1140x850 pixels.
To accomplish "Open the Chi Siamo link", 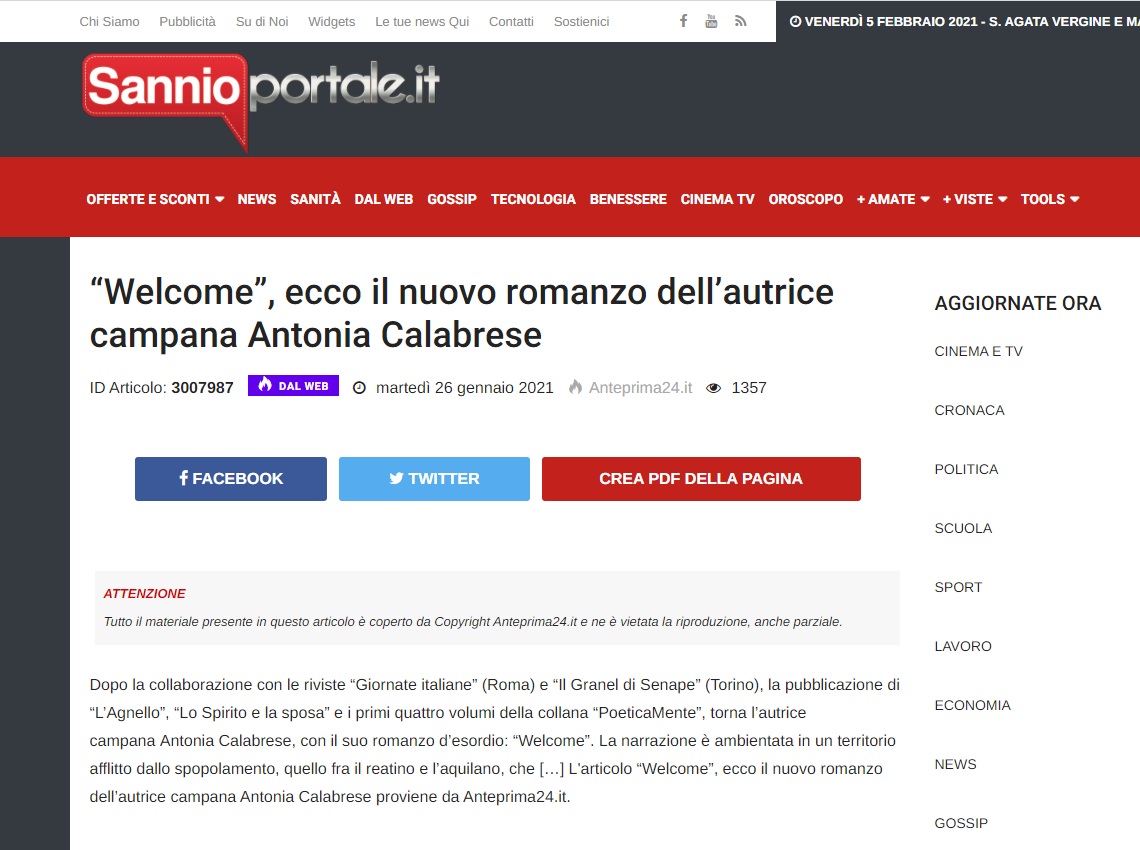I will click(x=109, y=22).
